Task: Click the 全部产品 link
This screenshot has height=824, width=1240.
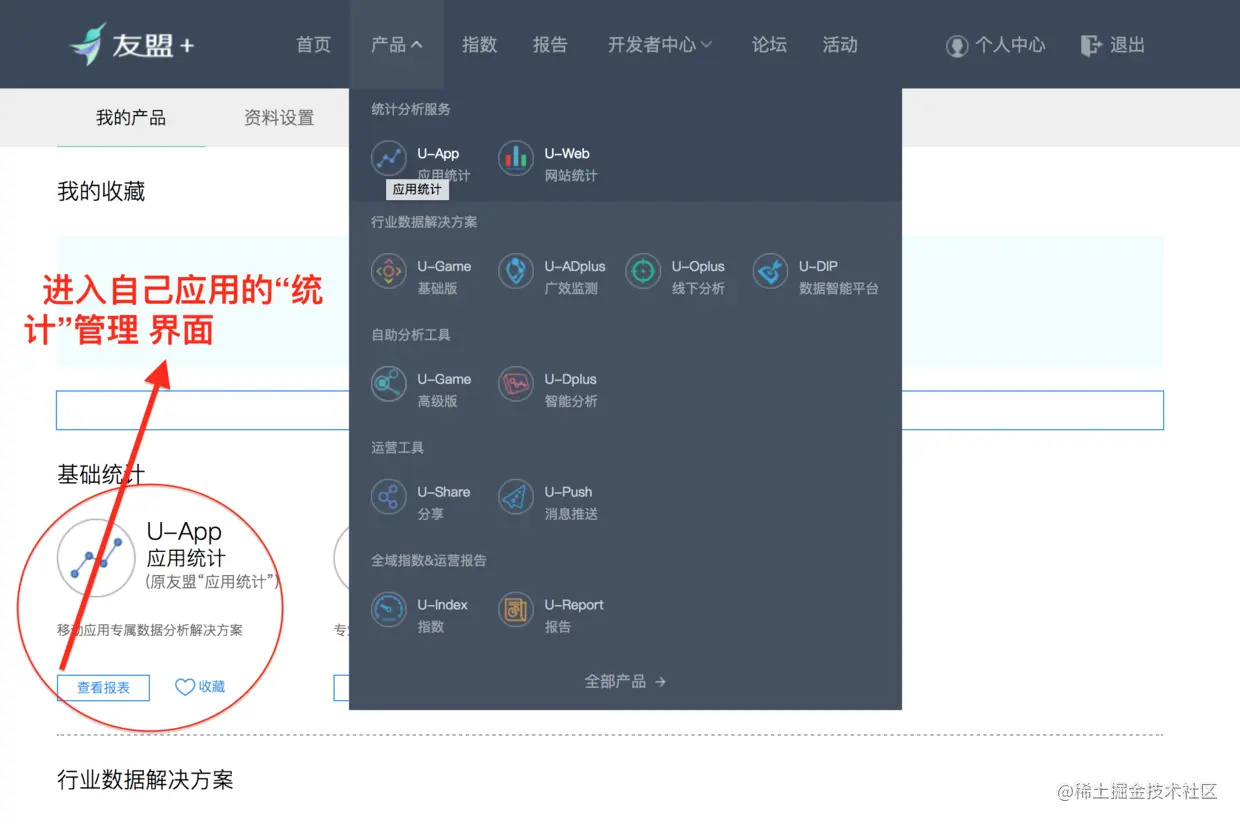Action: coord(626,681)
